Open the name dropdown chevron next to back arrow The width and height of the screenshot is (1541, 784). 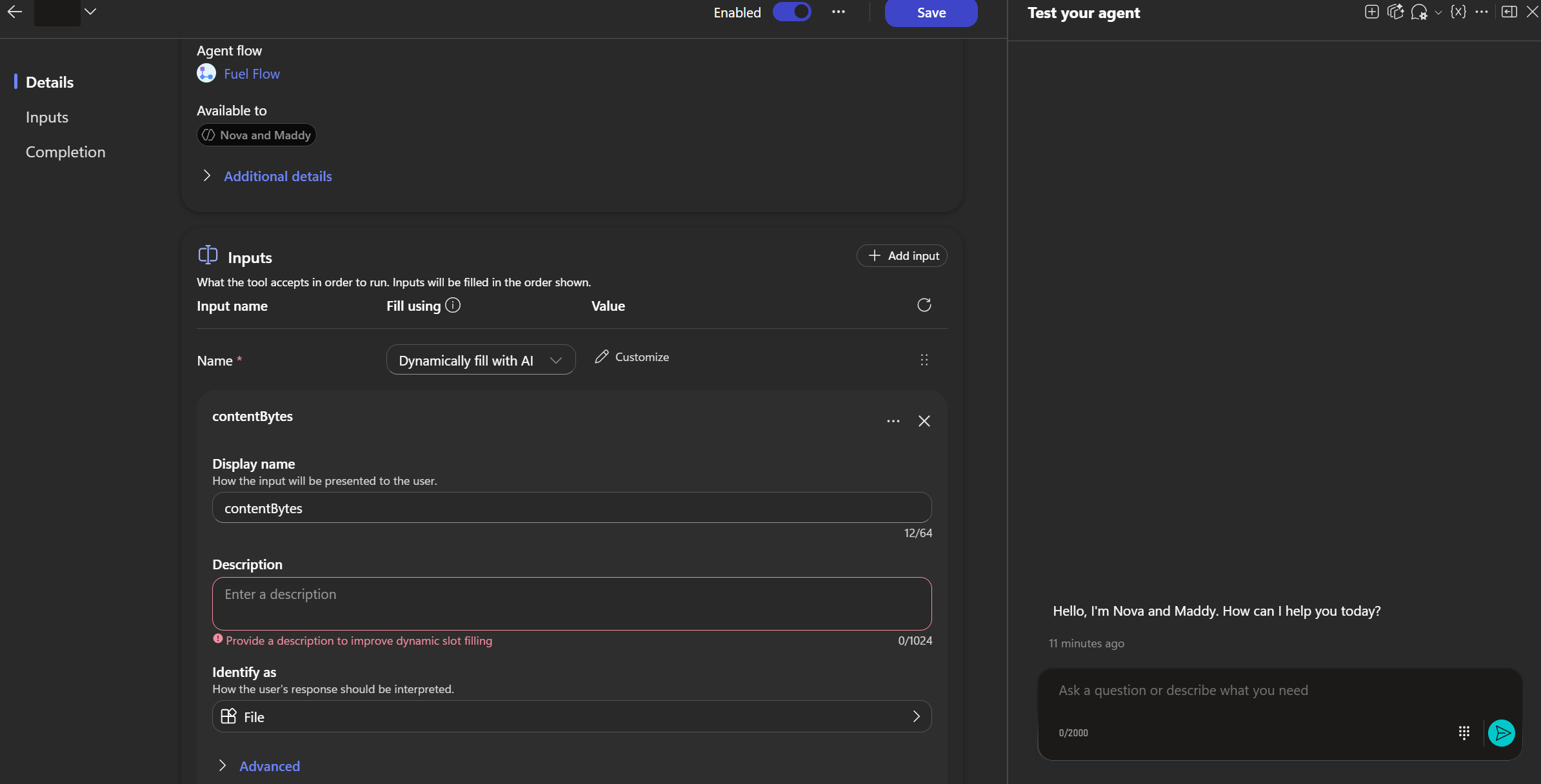click(x=90, y=12)
